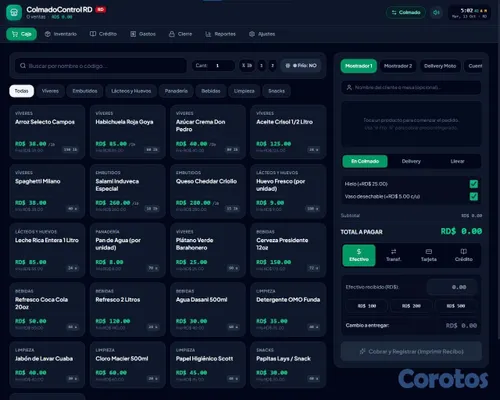Click the RD$ 500 quick cash button
Image resolution: width=500 pixels, height=400 pixels.
[456, 306]
